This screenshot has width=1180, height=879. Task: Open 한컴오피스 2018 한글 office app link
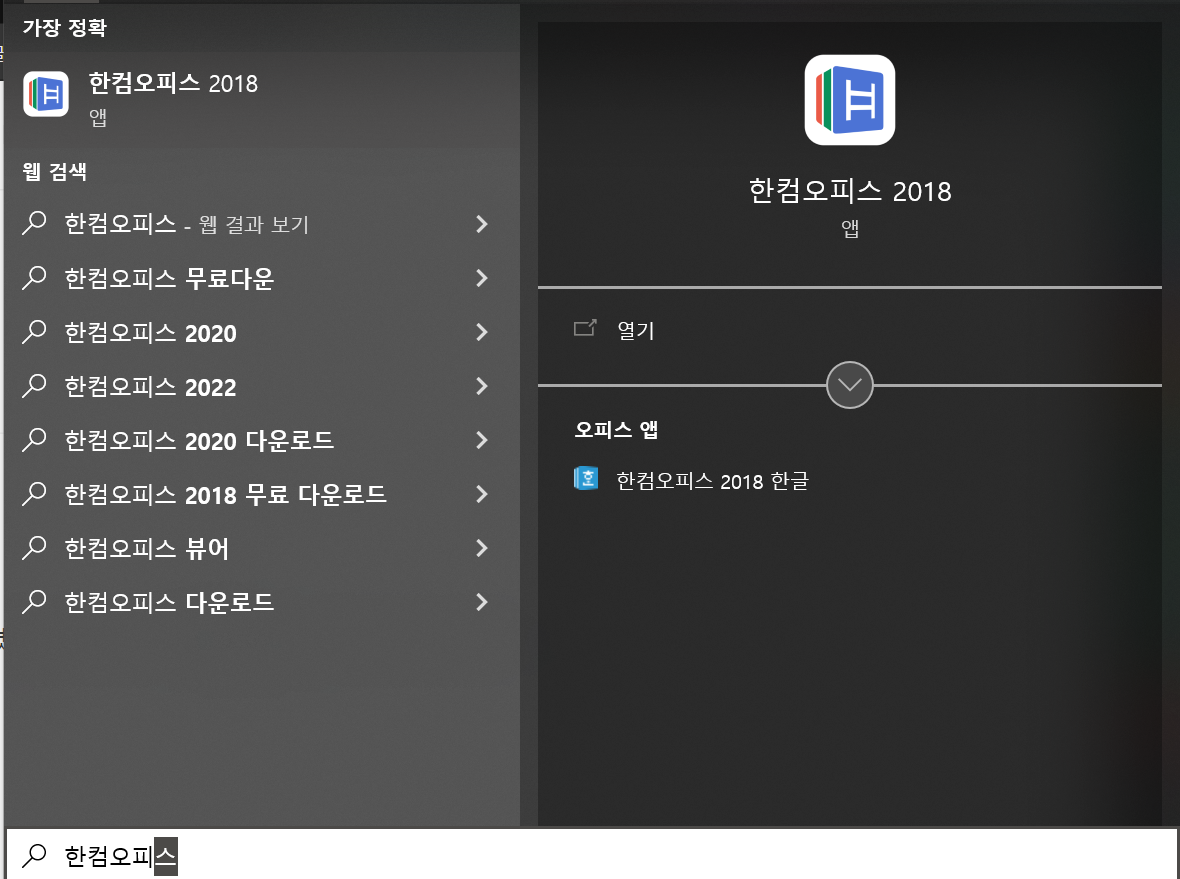(712, 480)
